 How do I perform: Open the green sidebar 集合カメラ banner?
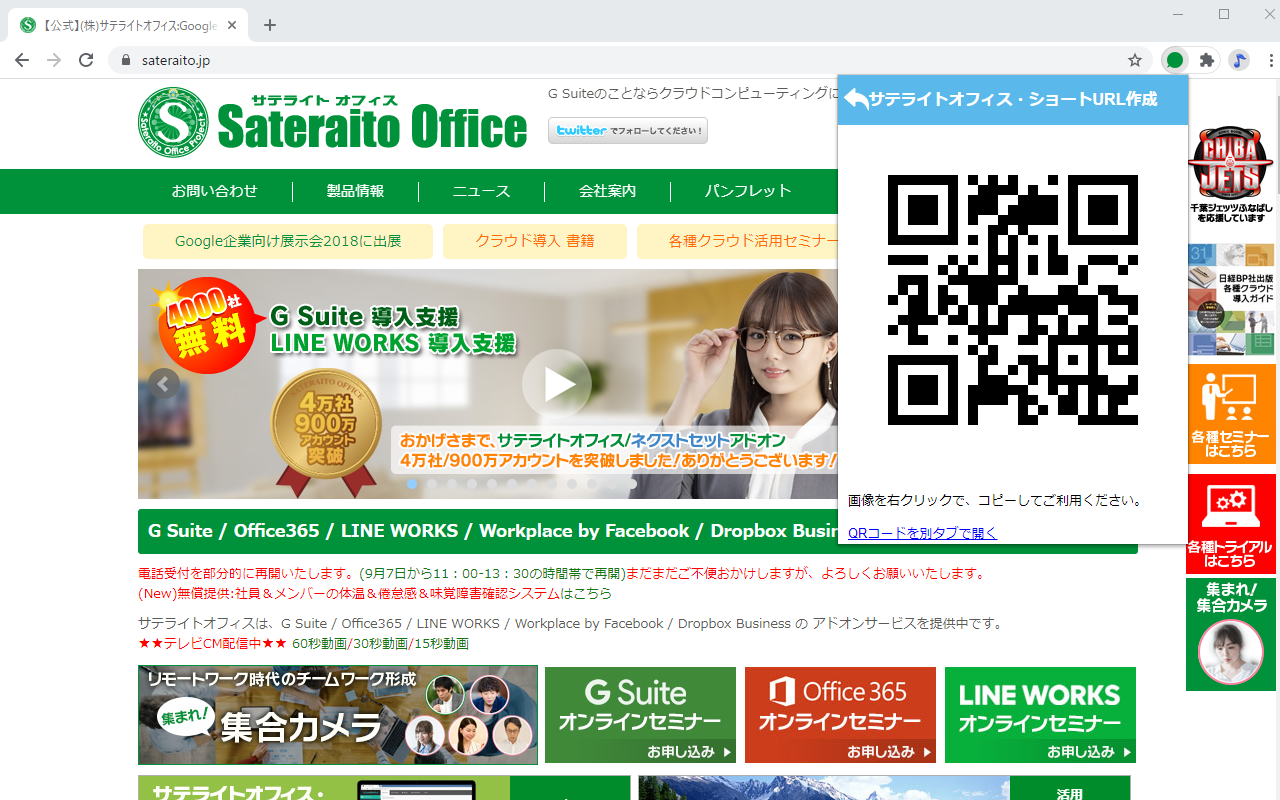tap(1231, 634)
